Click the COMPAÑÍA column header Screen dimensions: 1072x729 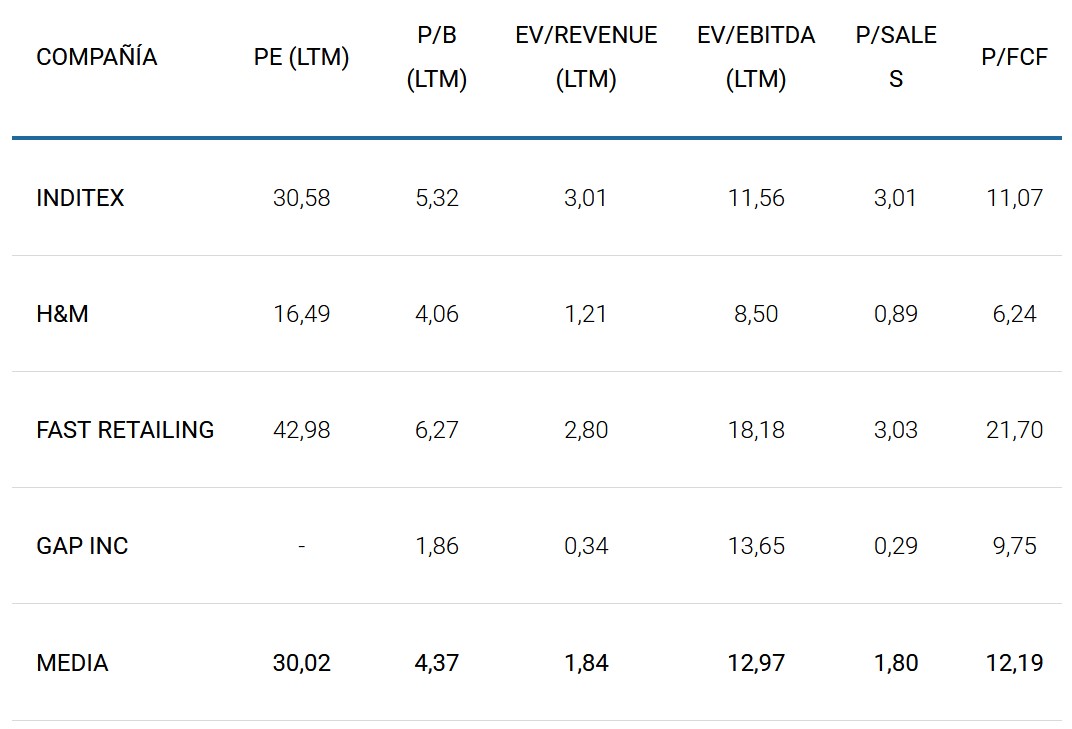point(97,57)
